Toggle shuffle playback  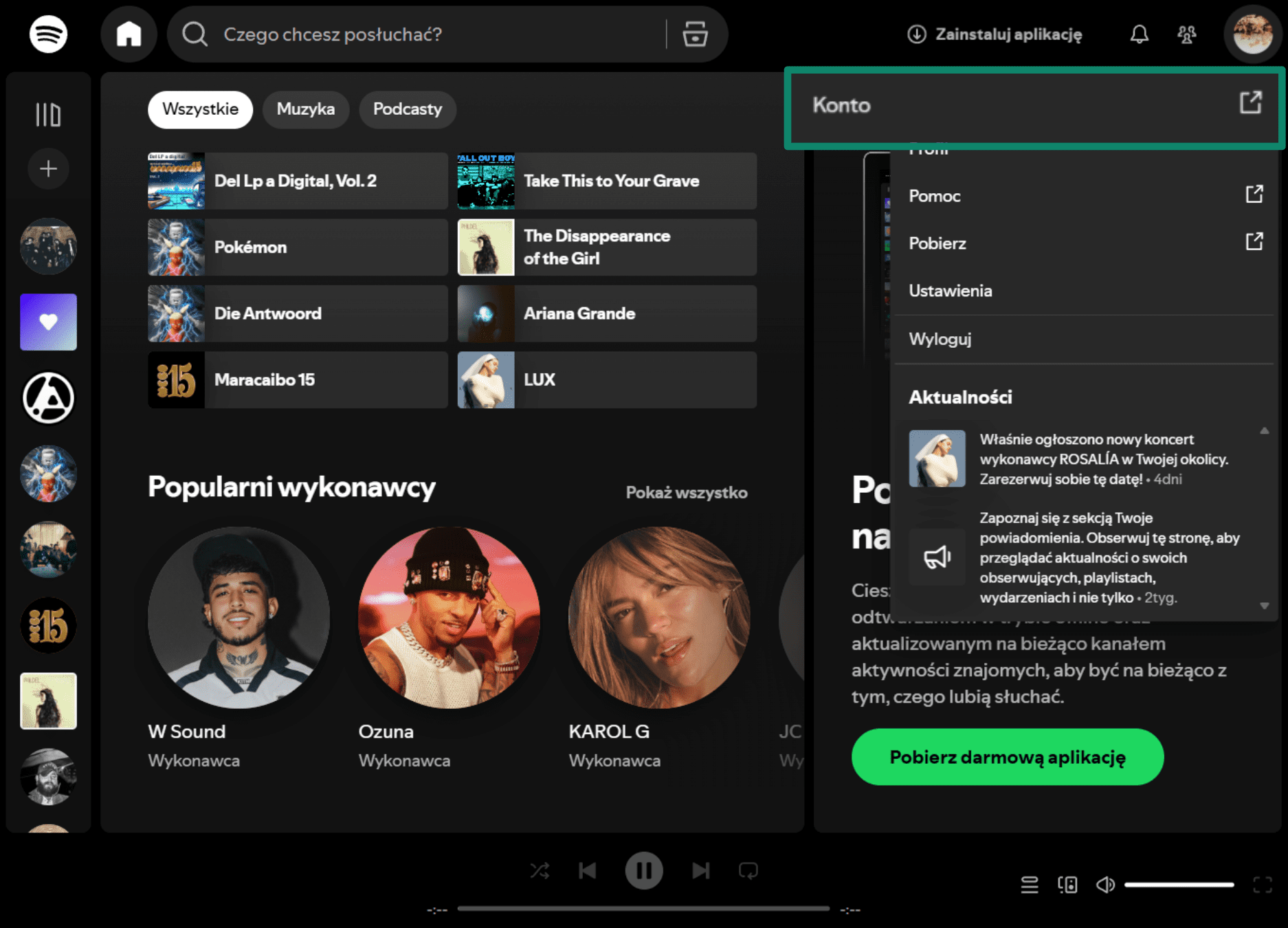point(540,871)
